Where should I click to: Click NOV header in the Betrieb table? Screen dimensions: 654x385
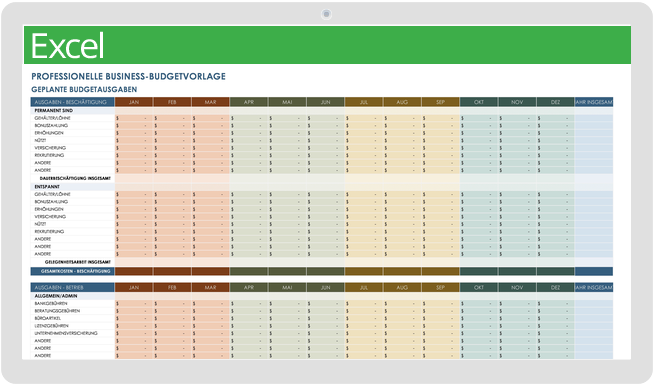coord(517,288)
